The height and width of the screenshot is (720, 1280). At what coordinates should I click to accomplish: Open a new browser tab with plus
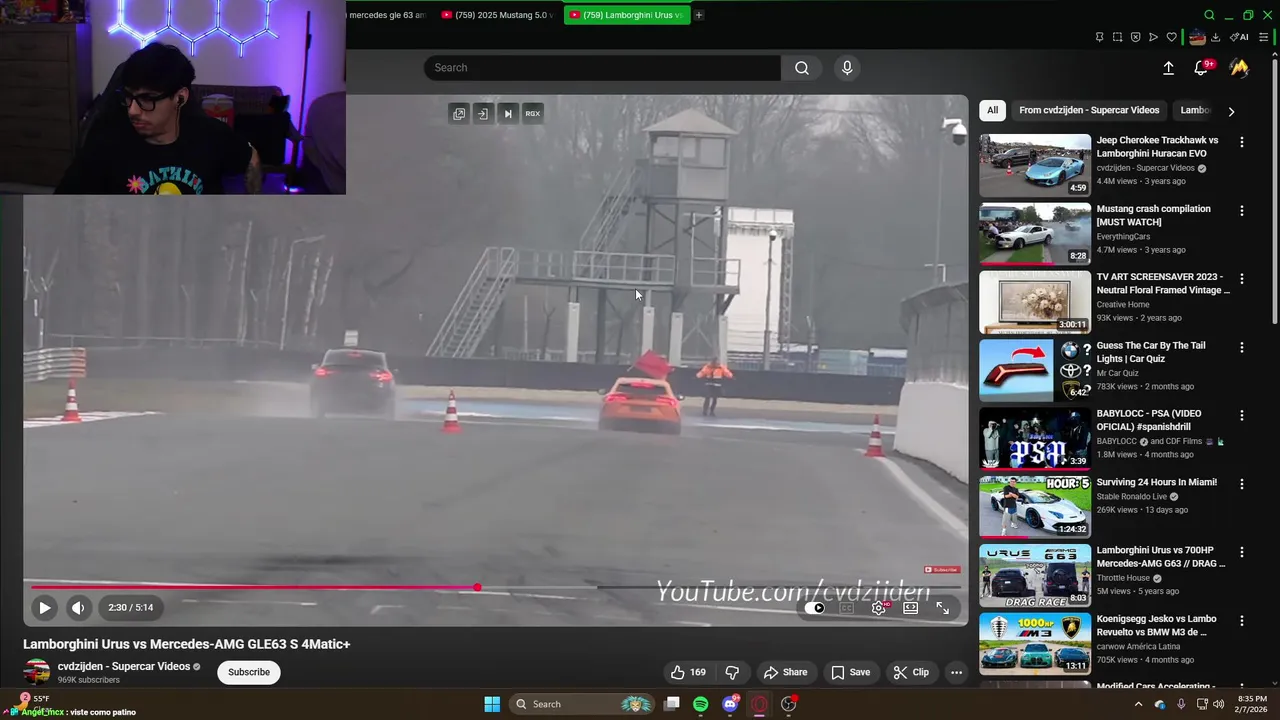tap(699, 15)
